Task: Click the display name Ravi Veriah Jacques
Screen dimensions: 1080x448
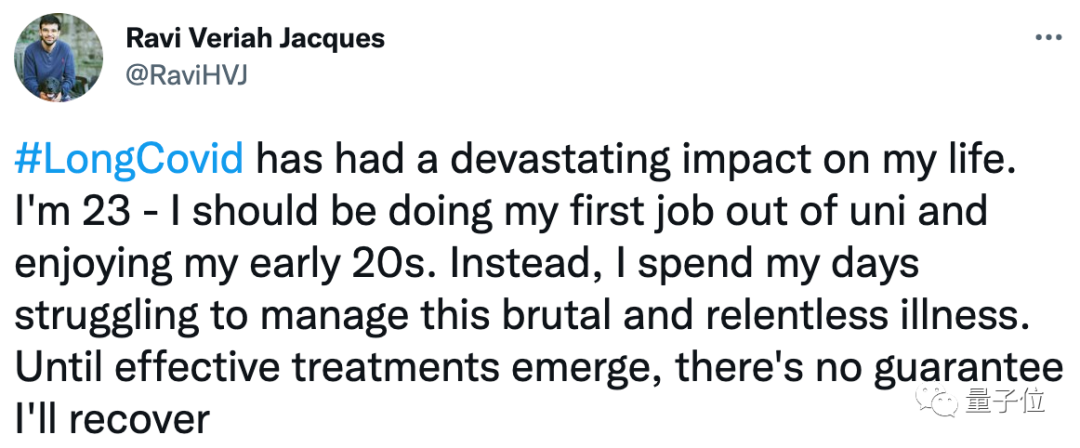Action: coord(255,40)
